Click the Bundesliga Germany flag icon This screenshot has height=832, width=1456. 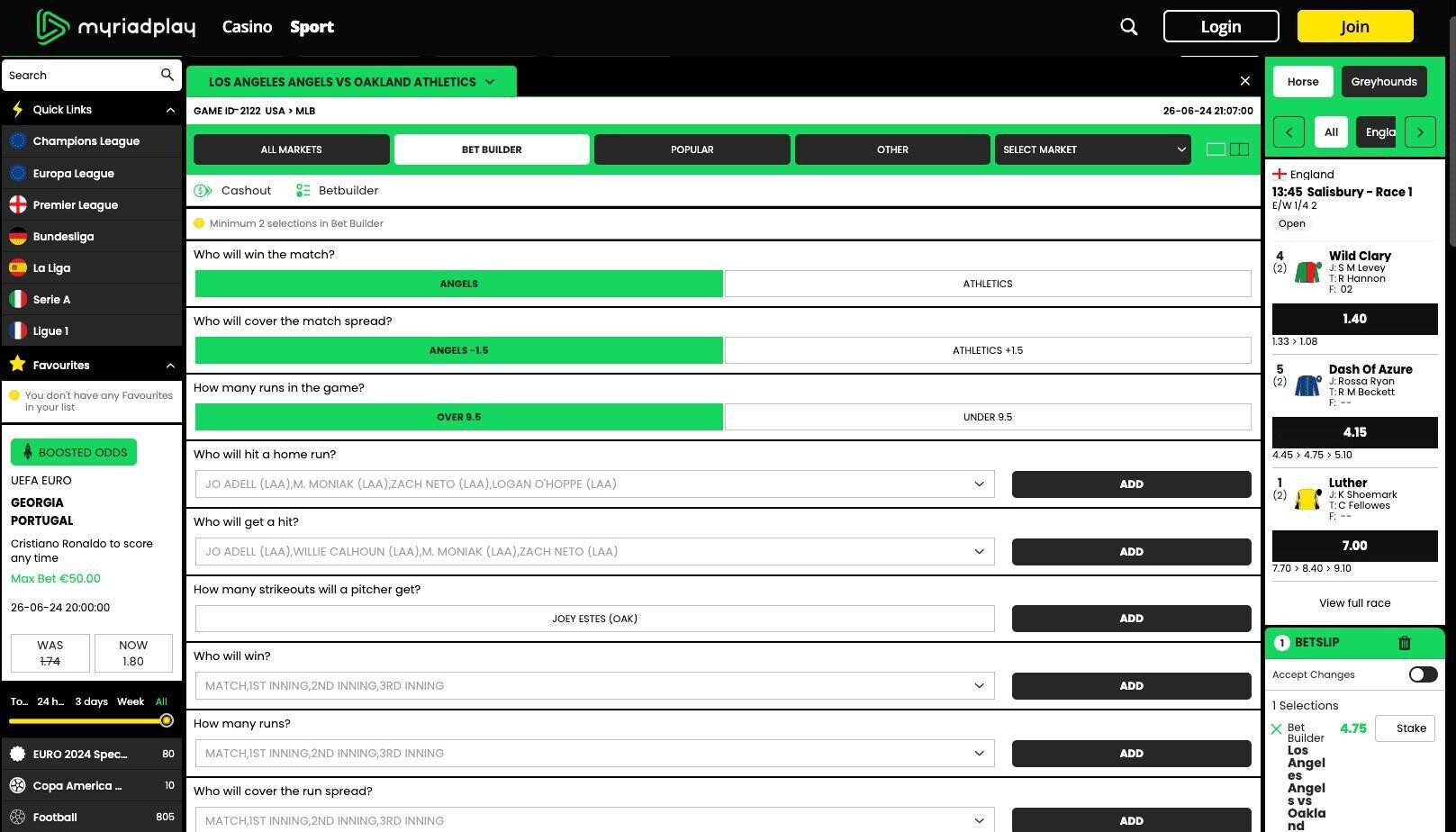pyautogui.click(x=17, y=236)
